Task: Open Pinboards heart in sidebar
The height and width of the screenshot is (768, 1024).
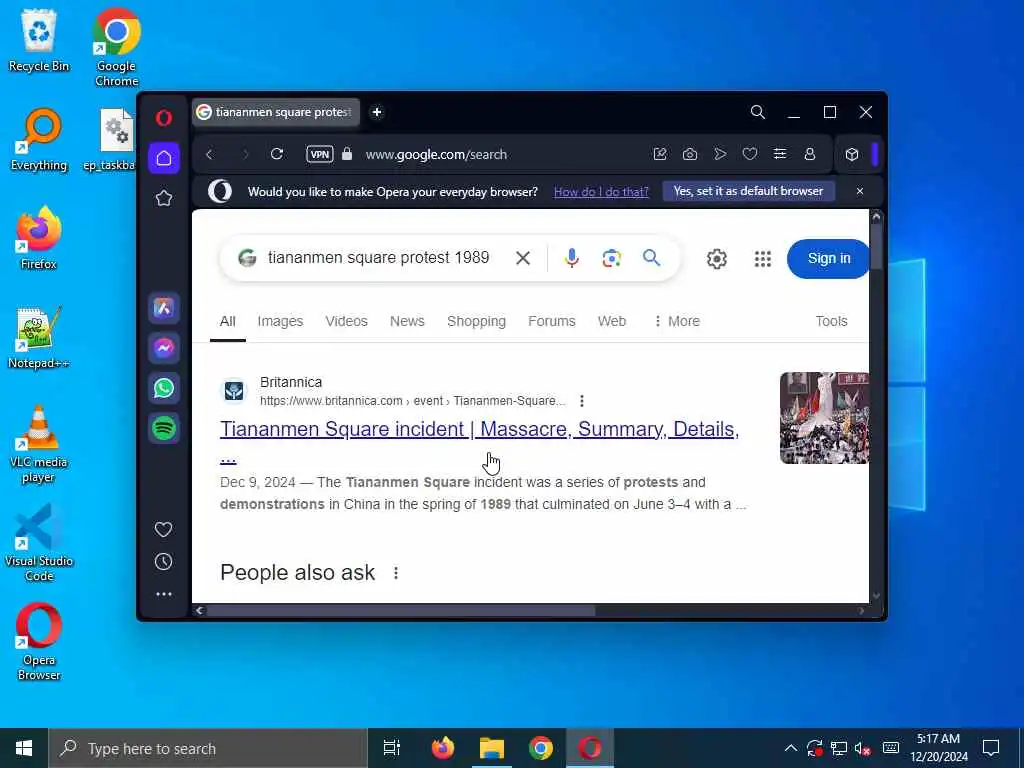Action: [x=163, y=529]
